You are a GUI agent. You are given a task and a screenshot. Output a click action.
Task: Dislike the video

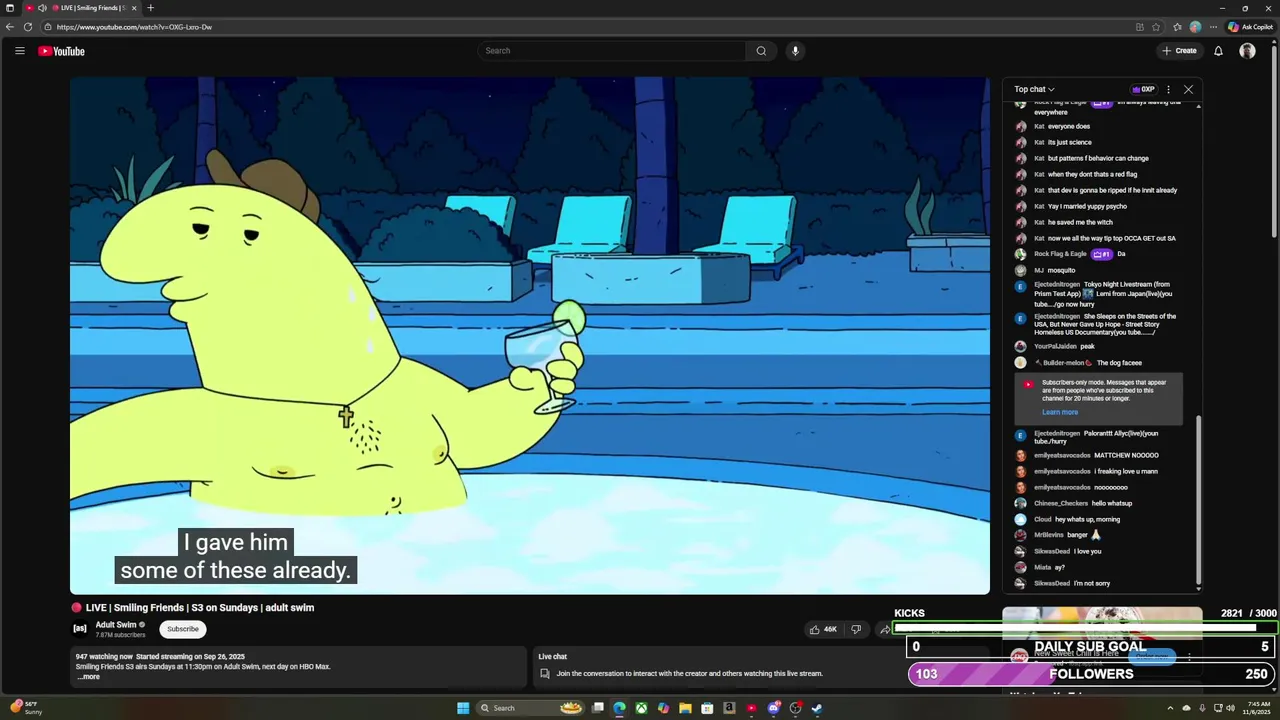pyautogui.click(x=856, y=629)
